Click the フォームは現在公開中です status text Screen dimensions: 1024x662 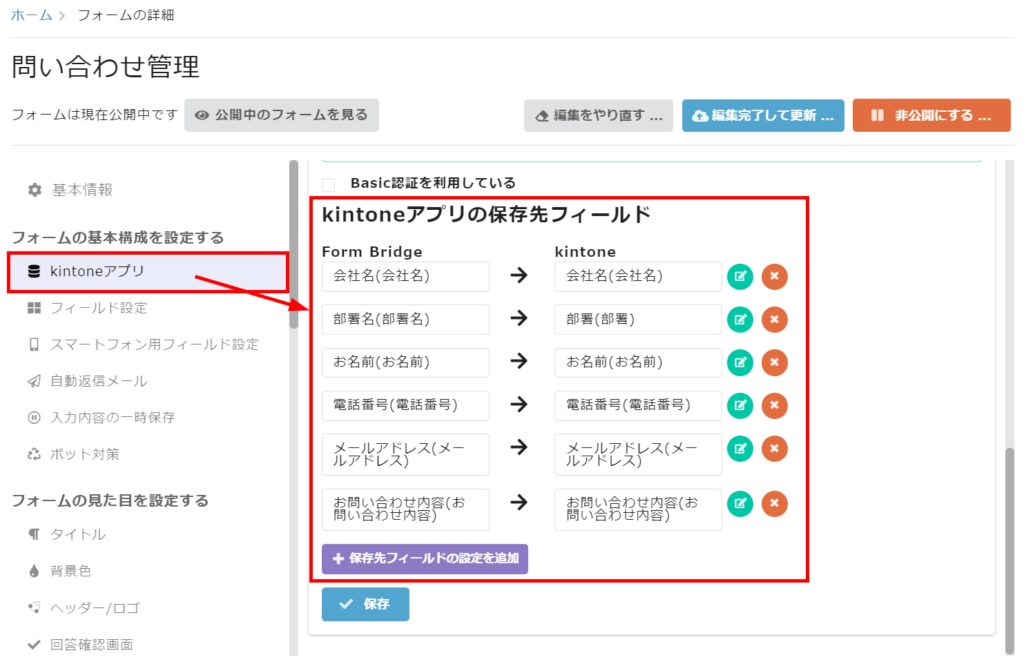coord(95,115)
